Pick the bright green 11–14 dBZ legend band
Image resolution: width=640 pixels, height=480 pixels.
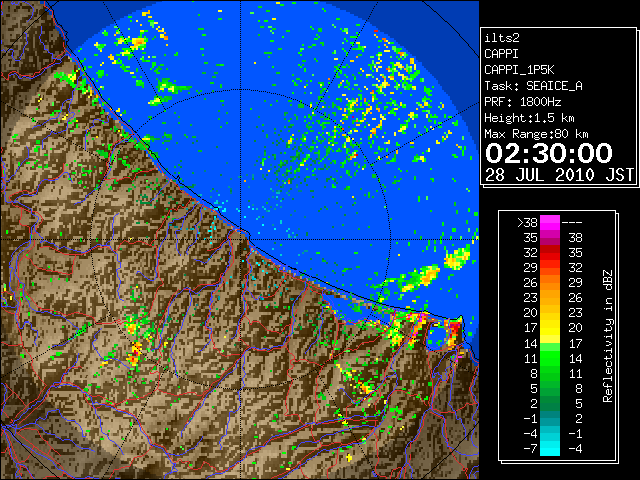tap(550, 358)
